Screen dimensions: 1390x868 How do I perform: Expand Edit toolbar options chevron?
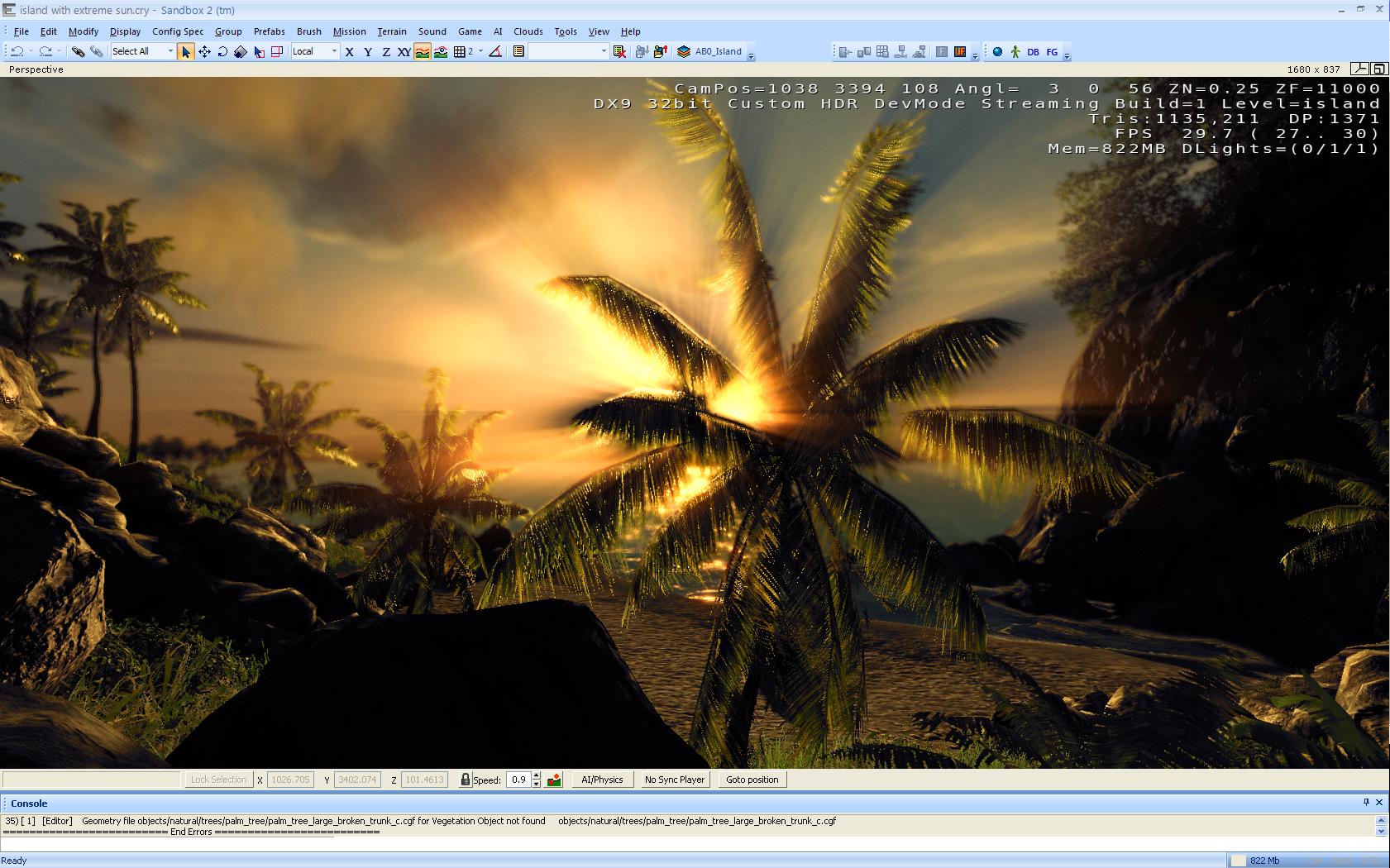[x=751, y=55]
